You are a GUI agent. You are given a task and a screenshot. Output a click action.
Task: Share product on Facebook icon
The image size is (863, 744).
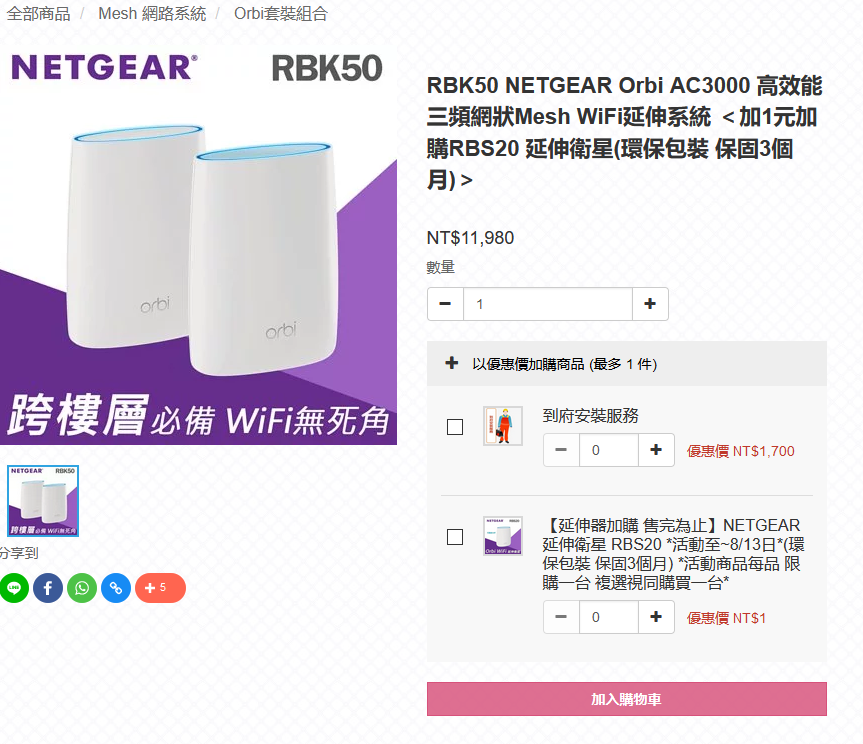coord(48,588)
